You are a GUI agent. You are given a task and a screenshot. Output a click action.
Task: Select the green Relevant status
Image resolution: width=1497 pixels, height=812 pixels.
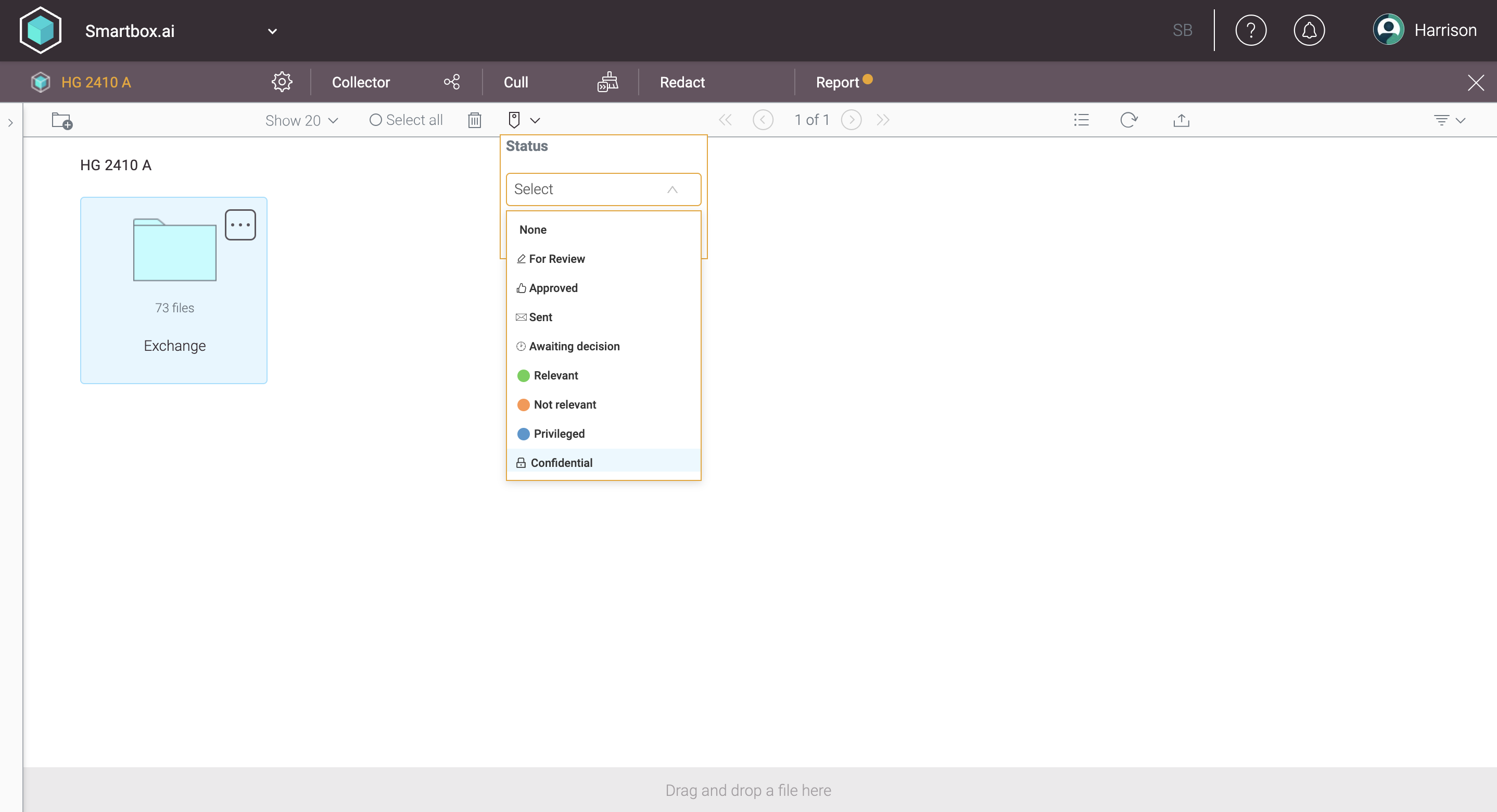(x=555, y=375)
